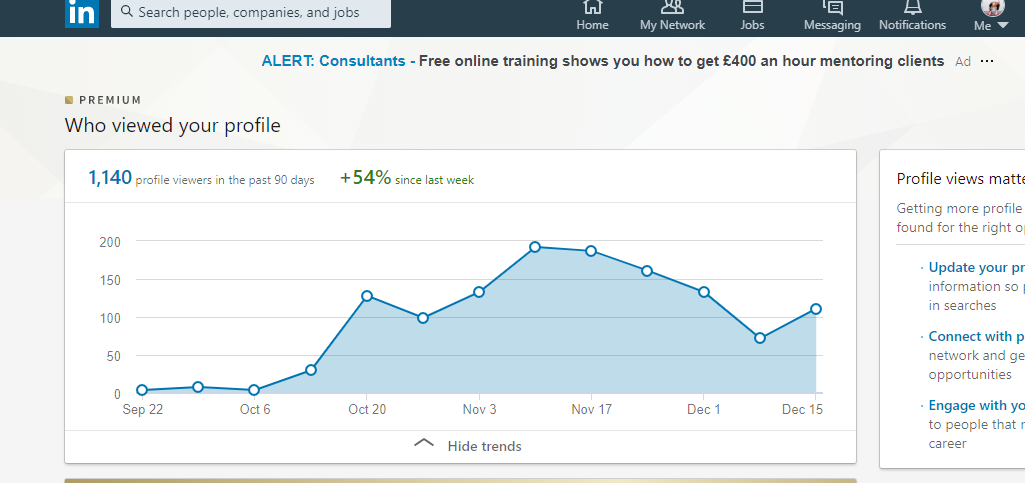The image size is (1025, 483).
Task: Click the chevron above Hide trends
Action: tap(424, 442)
